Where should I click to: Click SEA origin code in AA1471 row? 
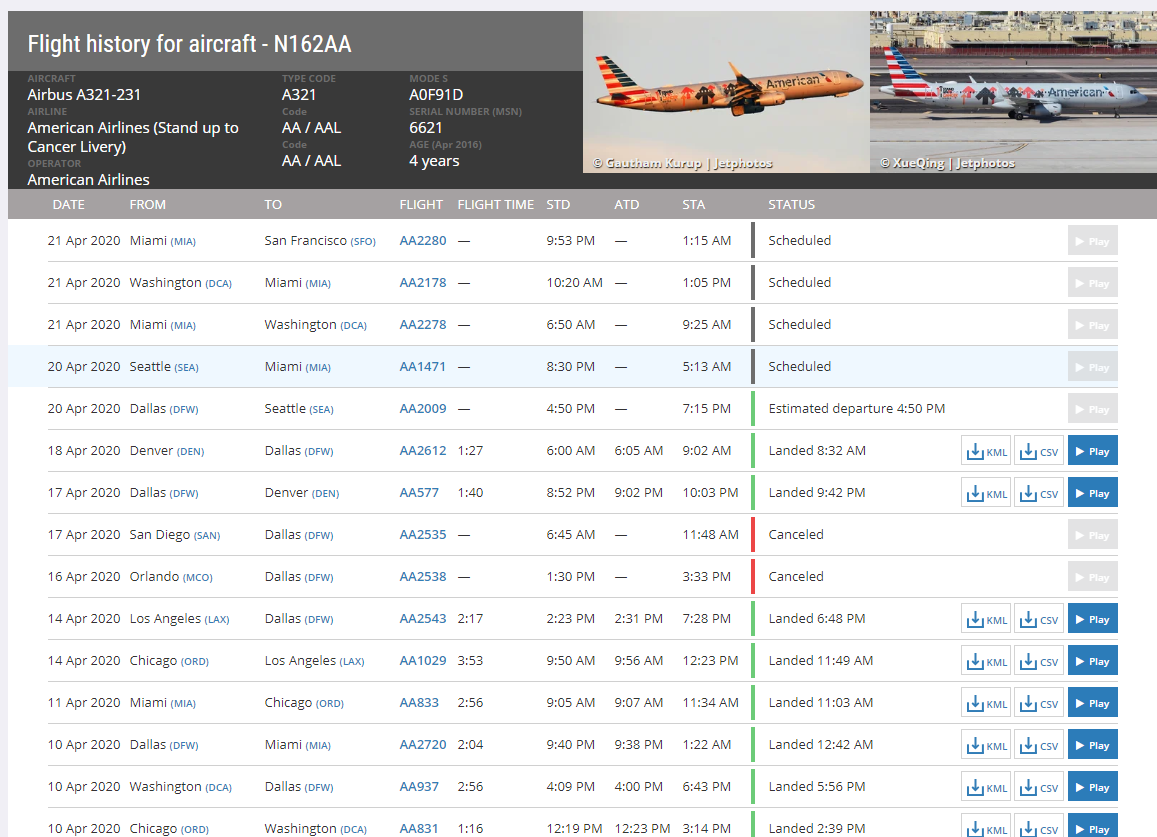(187, 368)
